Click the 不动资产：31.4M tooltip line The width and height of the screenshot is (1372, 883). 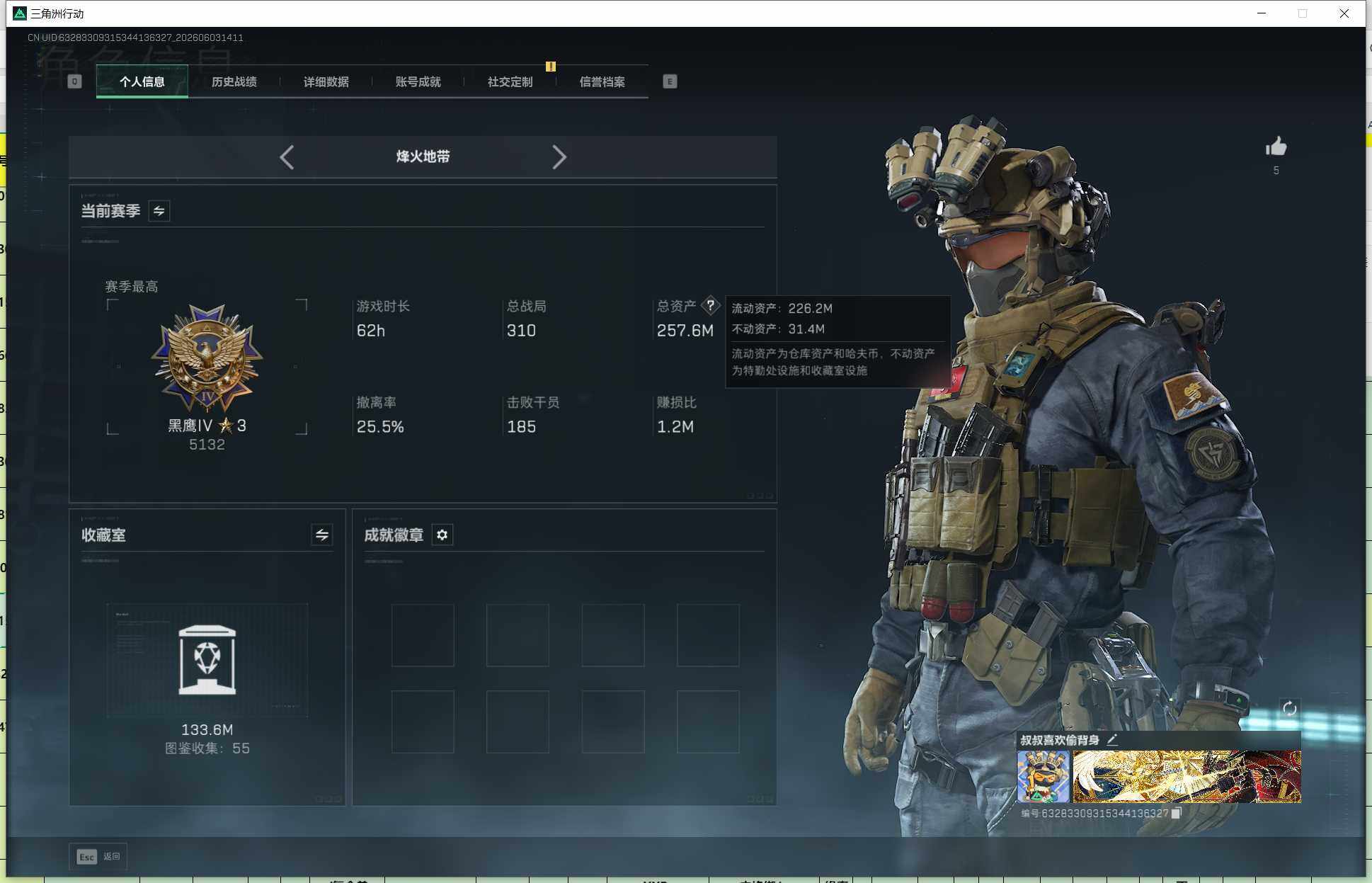(778, 329)
